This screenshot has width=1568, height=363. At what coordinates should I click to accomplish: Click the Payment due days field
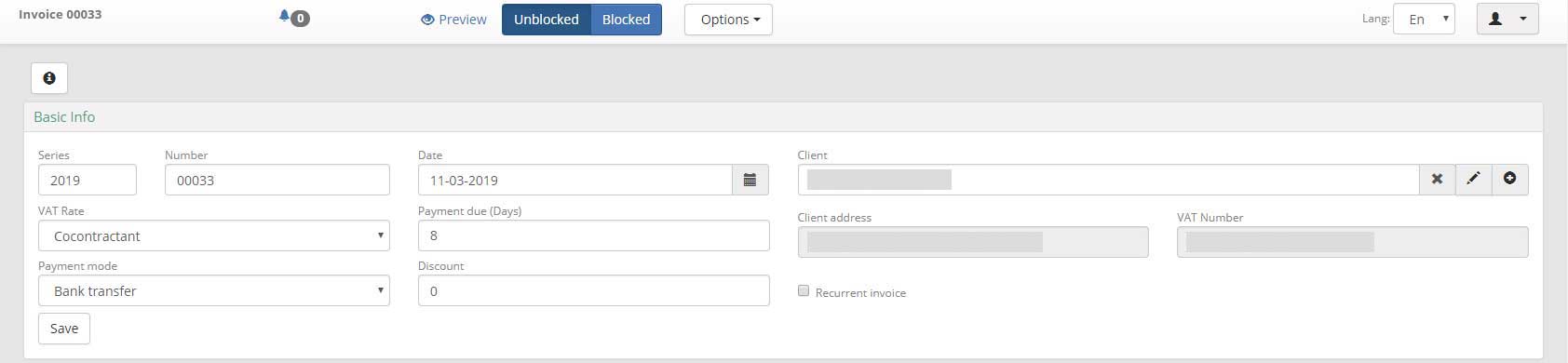(594, 235)
